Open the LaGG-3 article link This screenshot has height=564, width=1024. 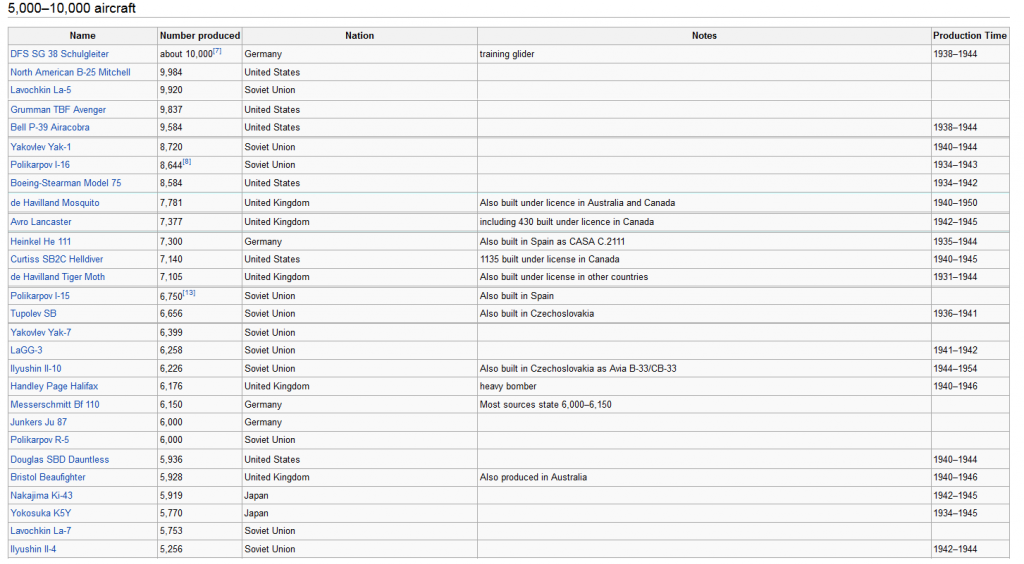point(26,351)
